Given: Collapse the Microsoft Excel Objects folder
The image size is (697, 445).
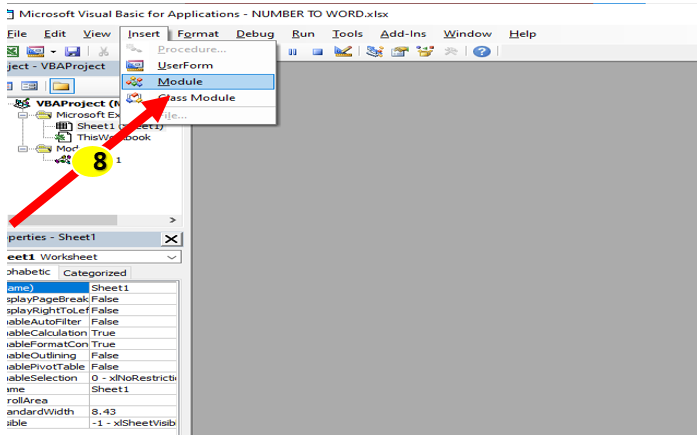Looking at the screenshot, I should (x=23, y=115).
